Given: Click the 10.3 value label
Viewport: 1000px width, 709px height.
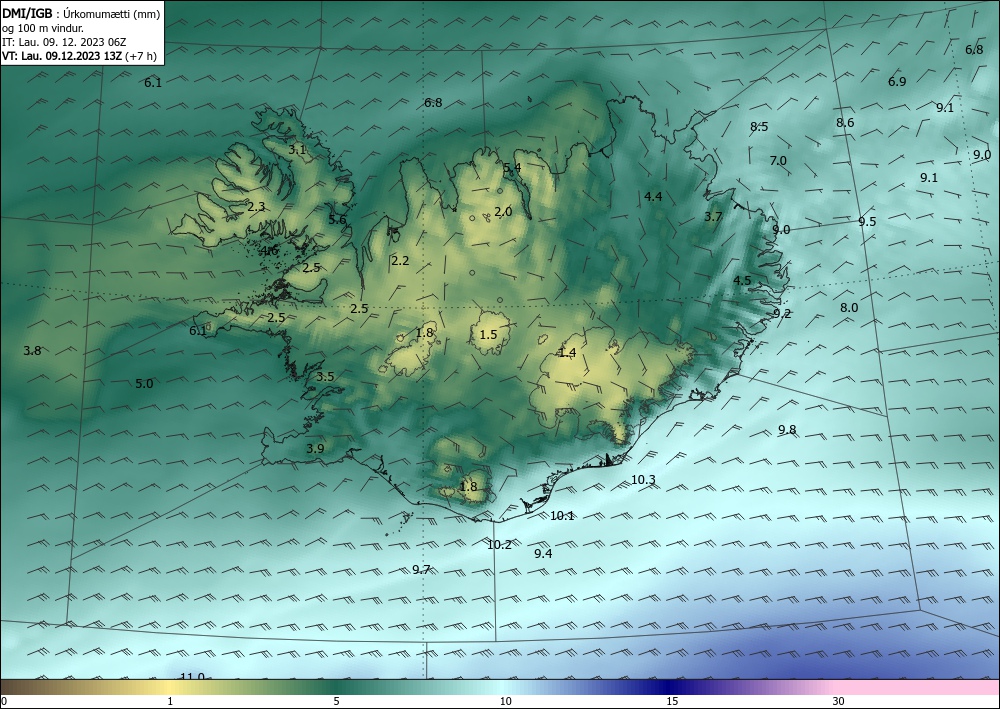Looking at the screenshot, I should 643,480.
